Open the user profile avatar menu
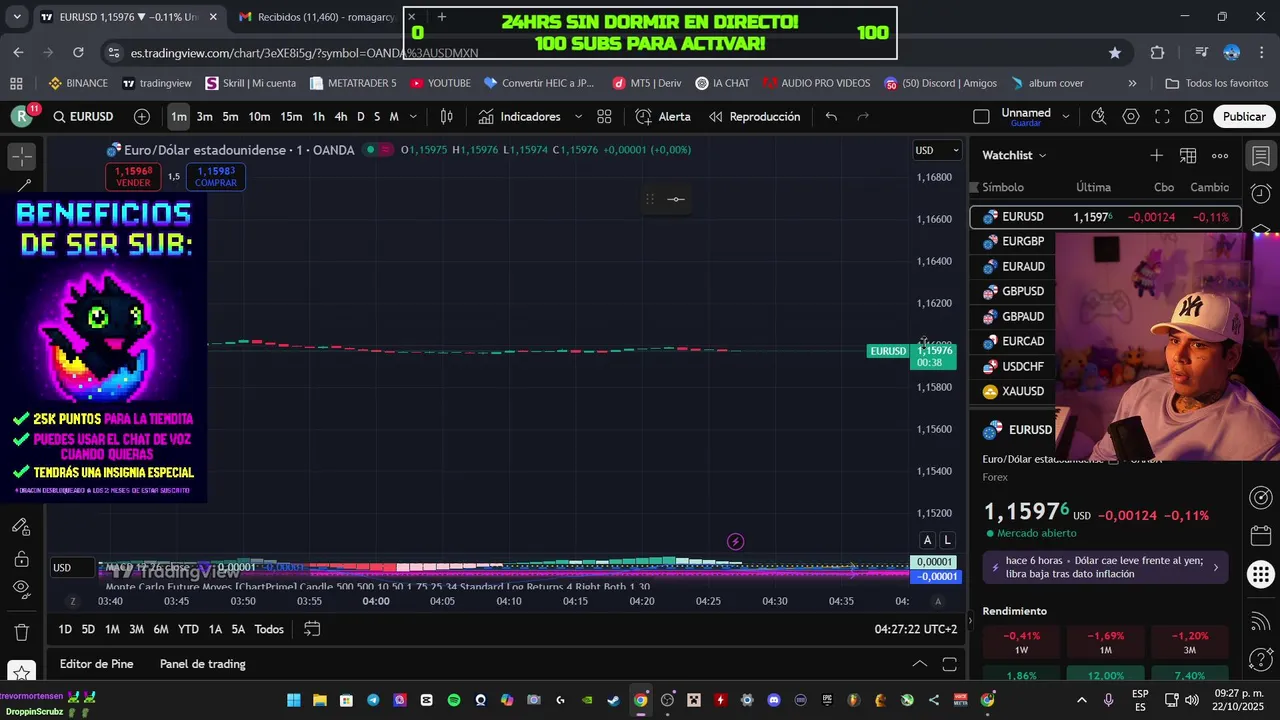The height and width of the screenshot is (720, 1280). 21,117
